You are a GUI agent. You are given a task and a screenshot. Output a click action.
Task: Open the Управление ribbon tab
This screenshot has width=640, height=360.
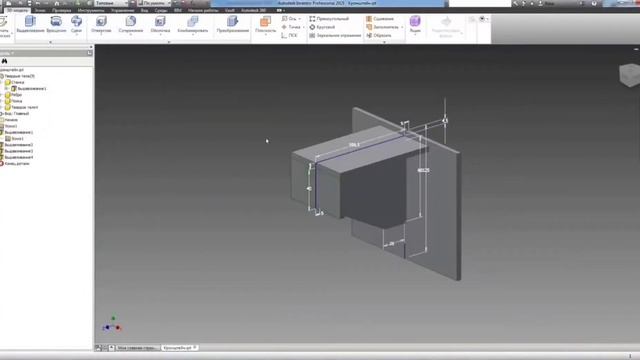(122, 10)
